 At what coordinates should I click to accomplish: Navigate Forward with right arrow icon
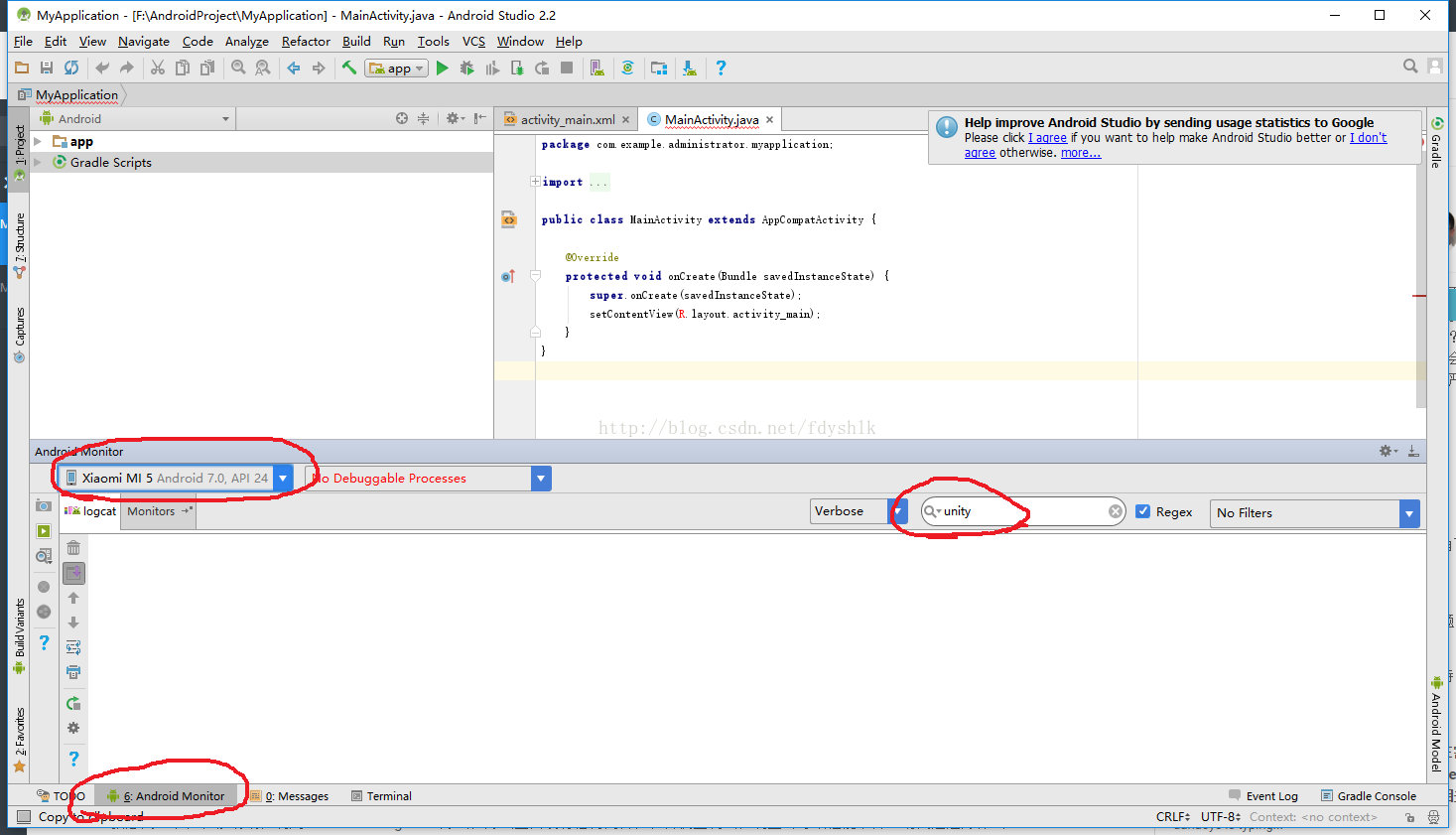[x=319, y=68]
